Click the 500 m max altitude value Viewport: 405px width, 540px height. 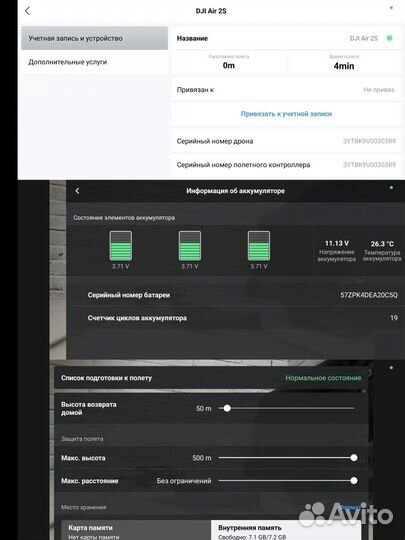point(202,458)
